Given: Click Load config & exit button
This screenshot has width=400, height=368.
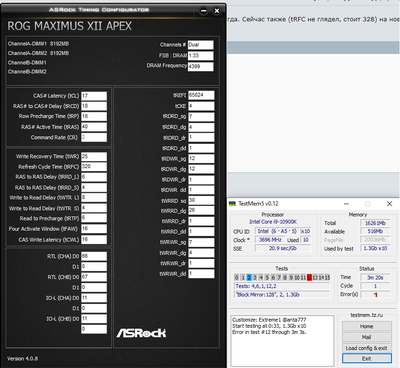Looking at the screenshot, I should coord(367,348).
